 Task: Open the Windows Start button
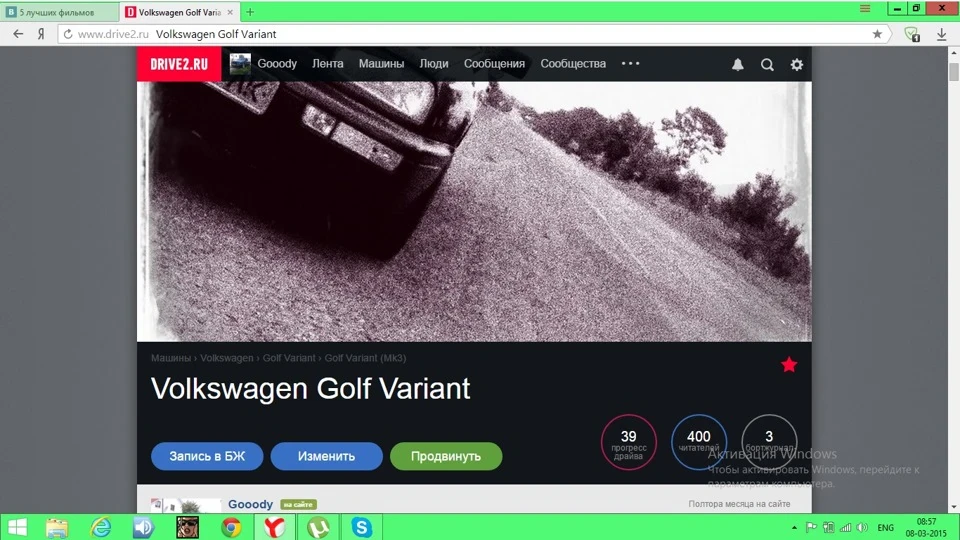17,527
